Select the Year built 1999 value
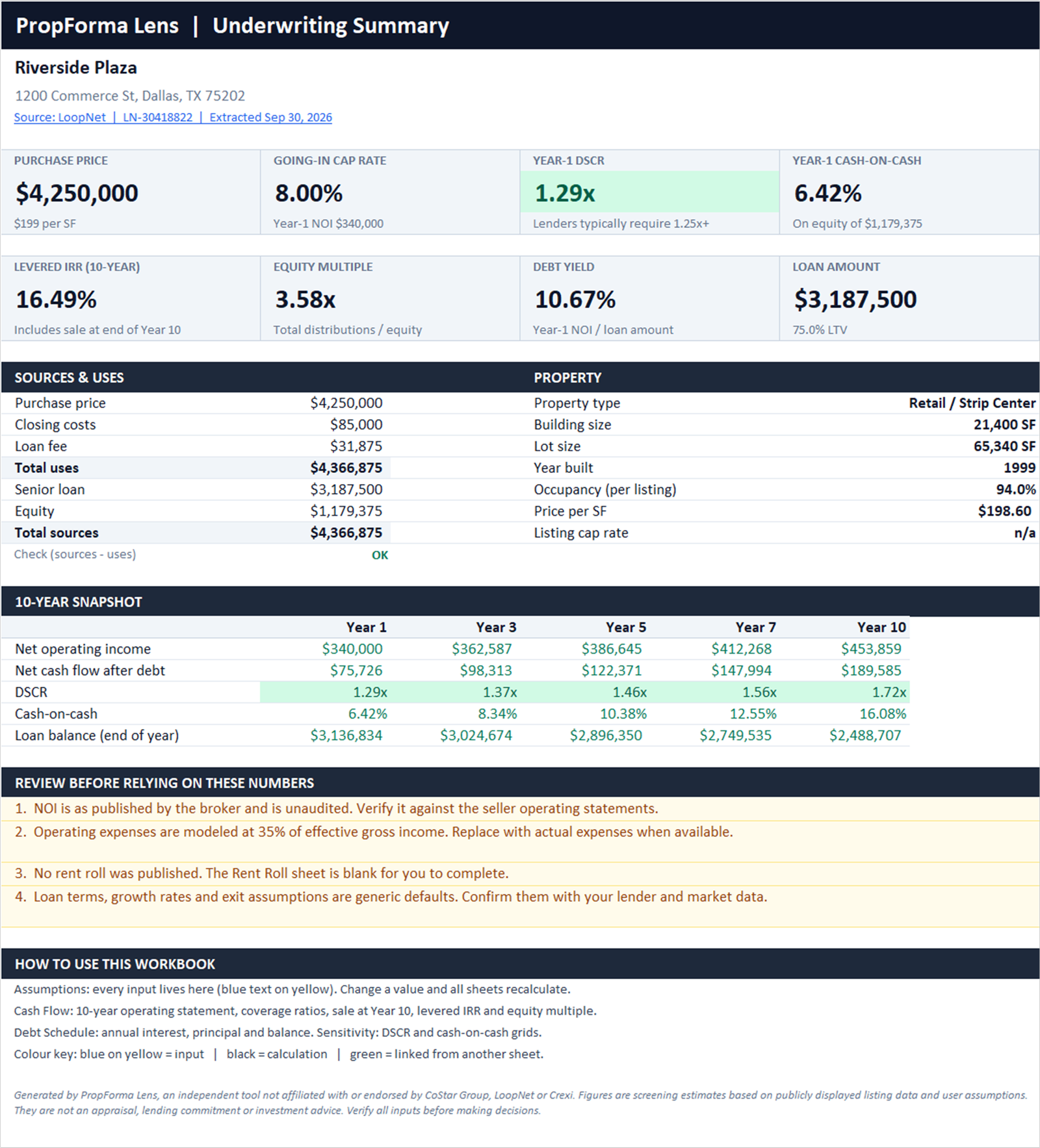 [1019, 468]
